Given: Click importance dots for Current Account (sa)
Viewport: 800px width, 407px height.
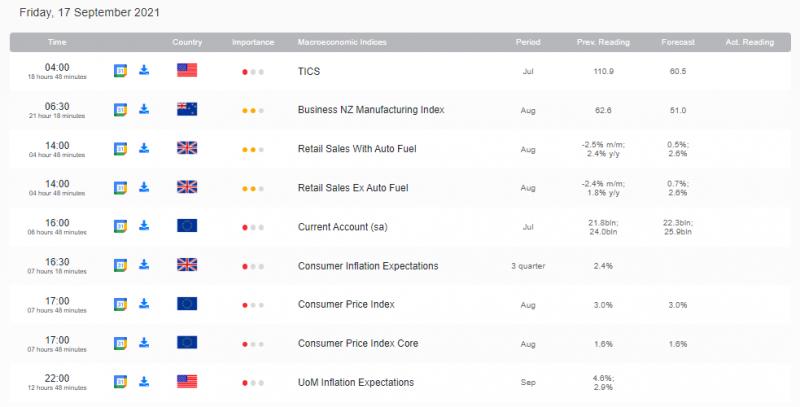Looking at the screenshot, I should point(253,227).
